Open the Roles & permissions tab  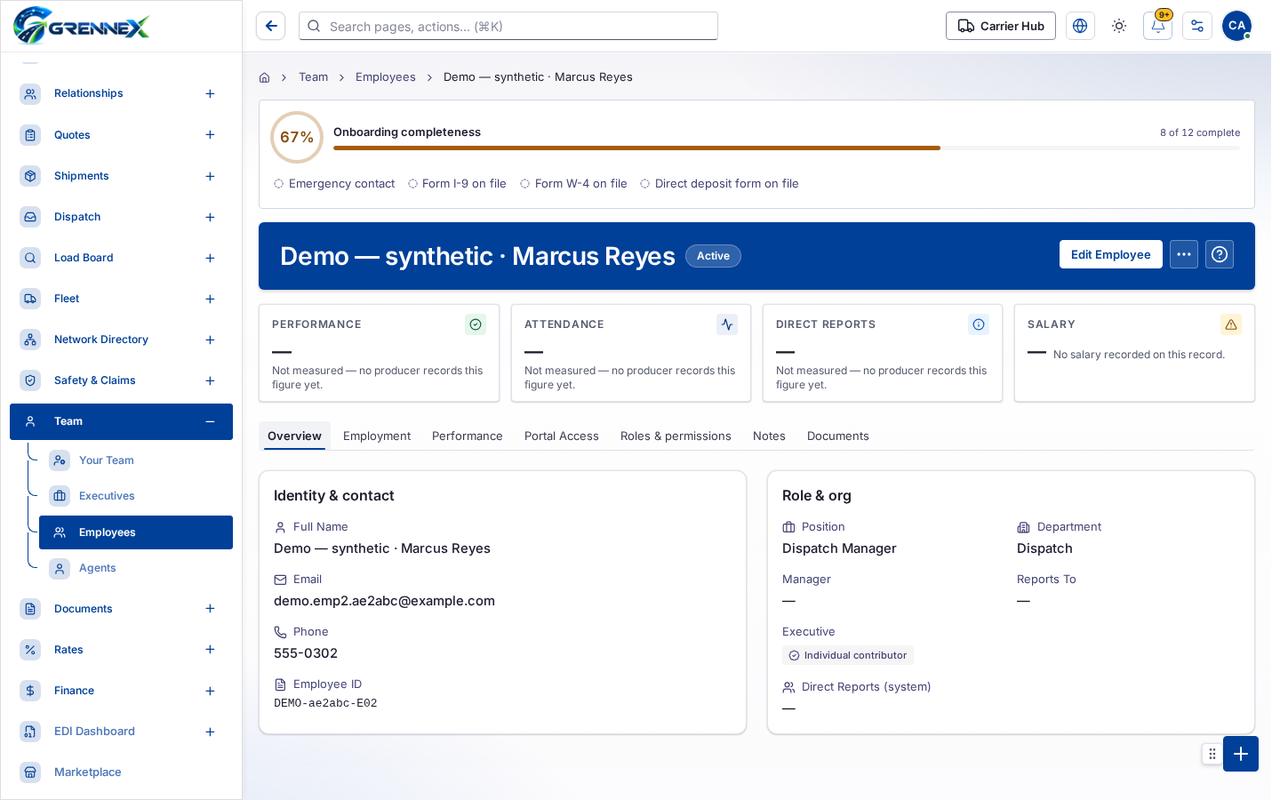676,436
